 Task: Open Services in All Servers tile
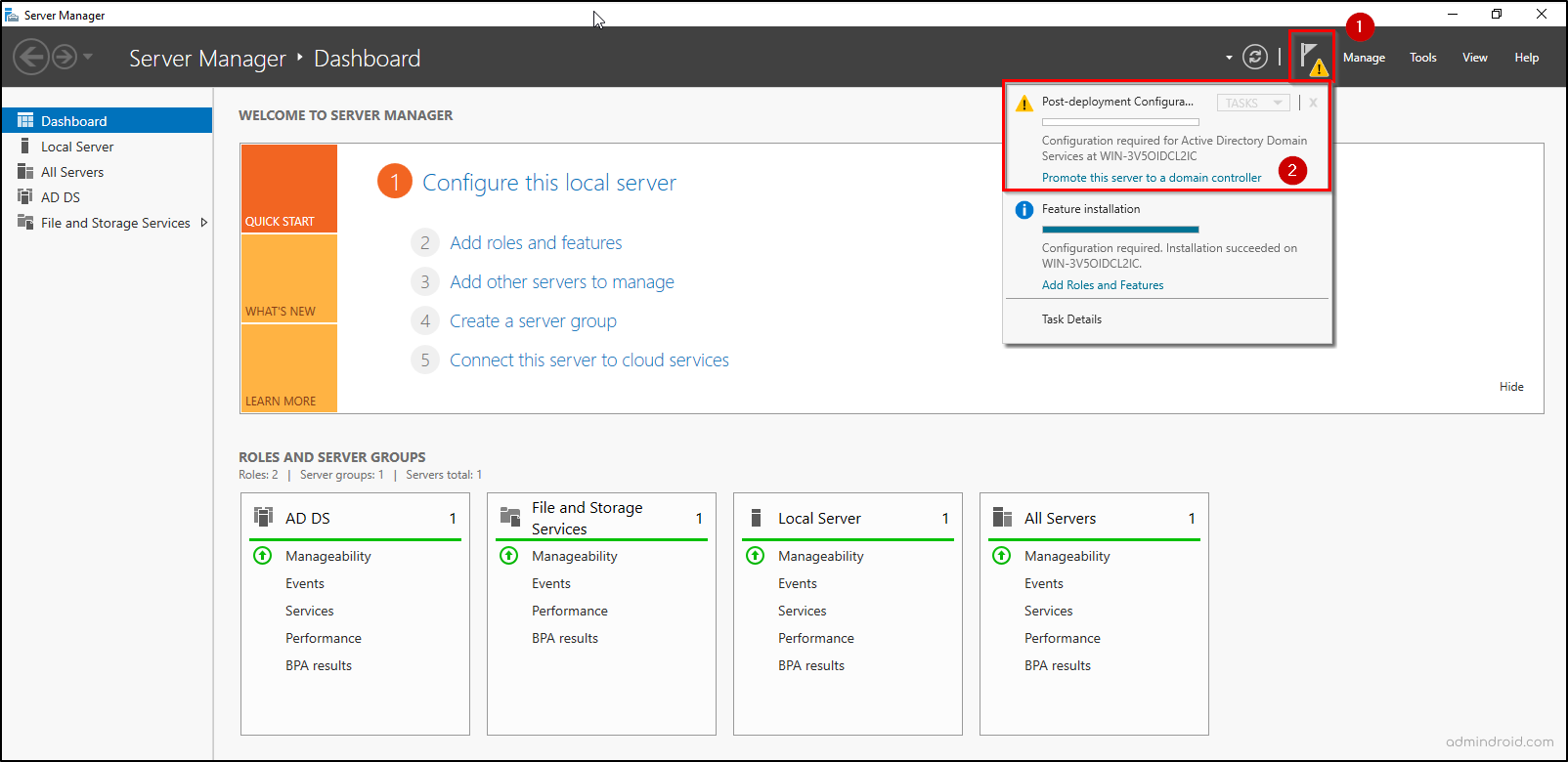(1049, 611)
